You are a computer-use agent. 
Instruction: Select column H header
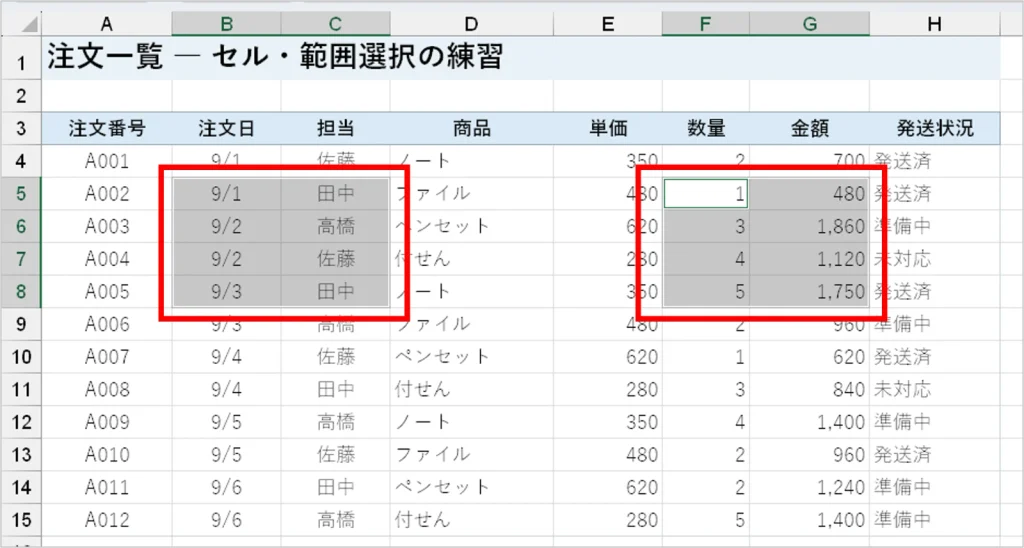point(935,25)
